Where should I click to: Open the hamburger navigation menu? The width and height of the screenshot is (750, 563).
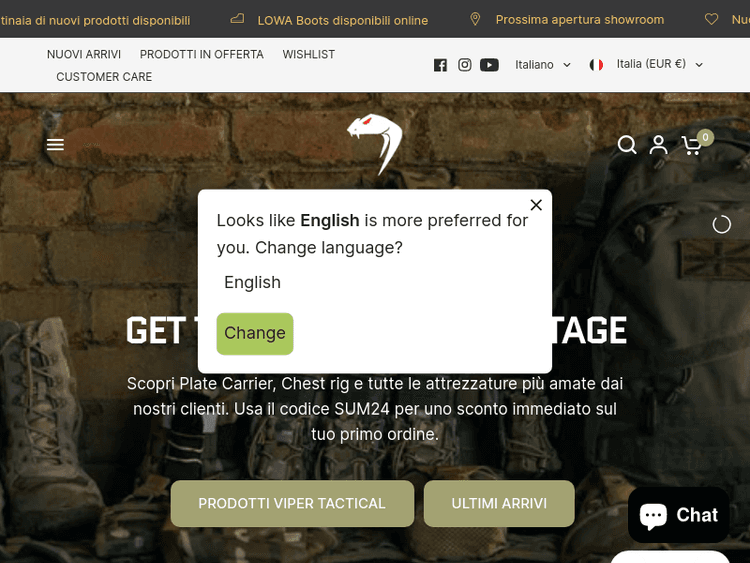[55, 144]
